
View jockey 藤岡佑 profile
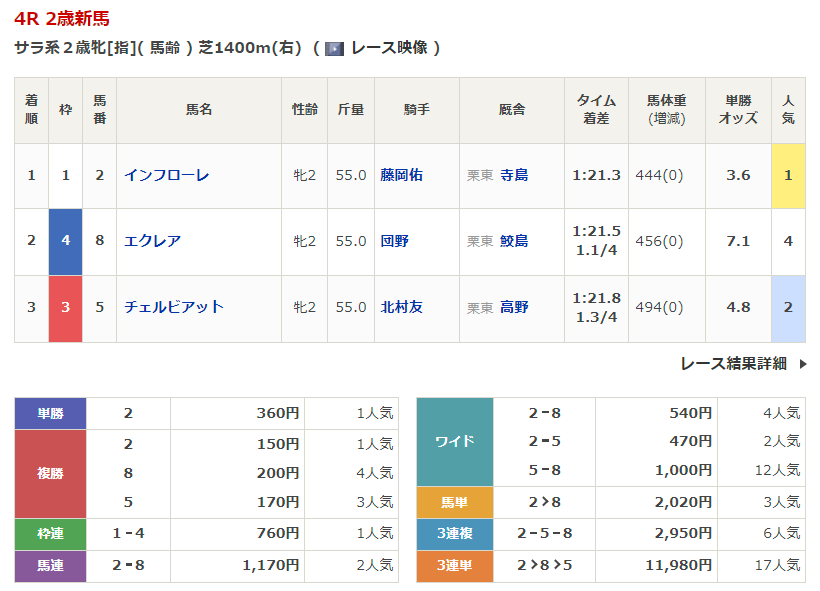coord(401,175)
